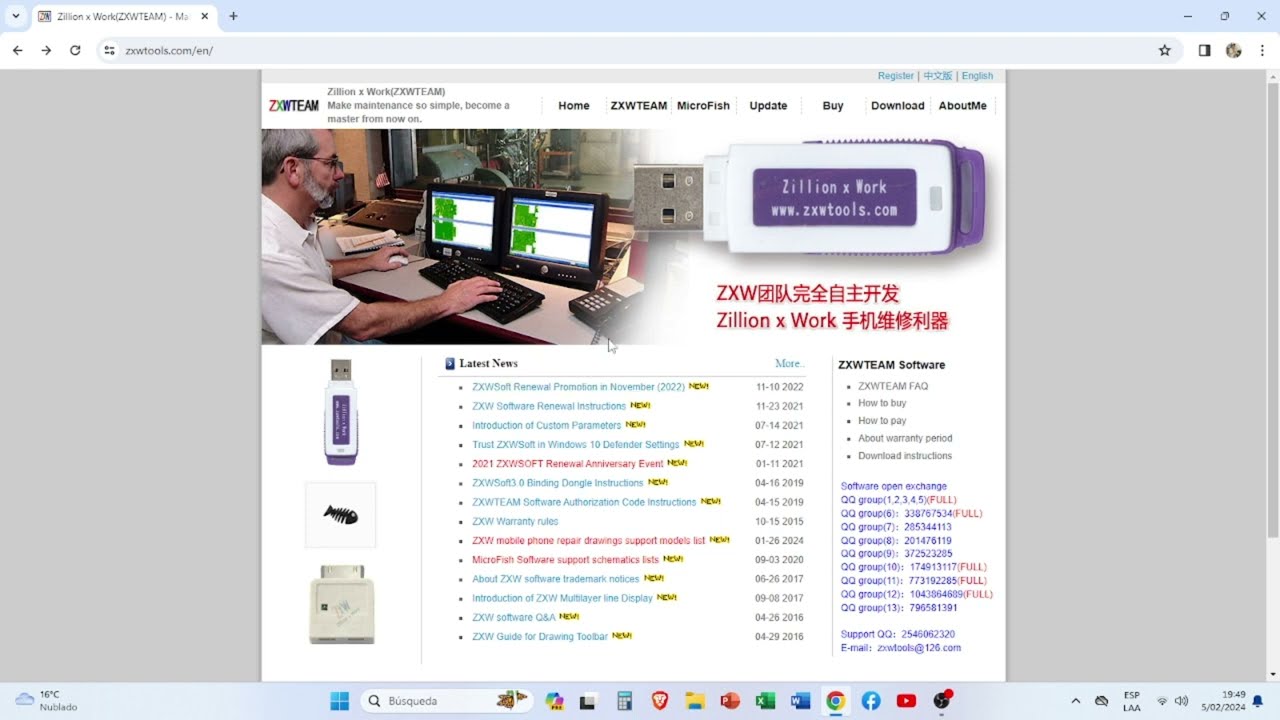Viewport: 1280px width, 720px height.
Task: Open the Update menu item
Action: (x=768, y=106)
